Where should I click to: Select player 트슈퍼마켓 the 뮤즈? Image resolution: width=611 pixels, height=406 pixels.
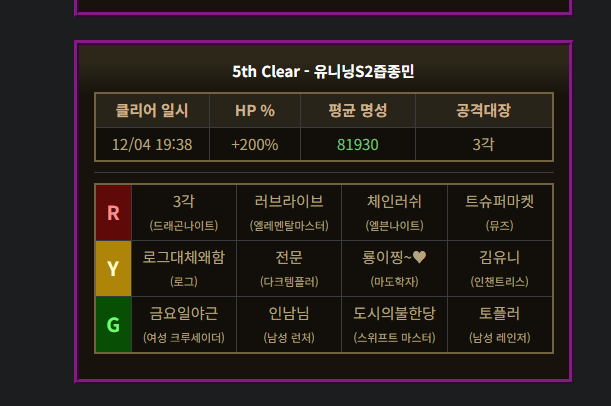(x=499, y=202)
